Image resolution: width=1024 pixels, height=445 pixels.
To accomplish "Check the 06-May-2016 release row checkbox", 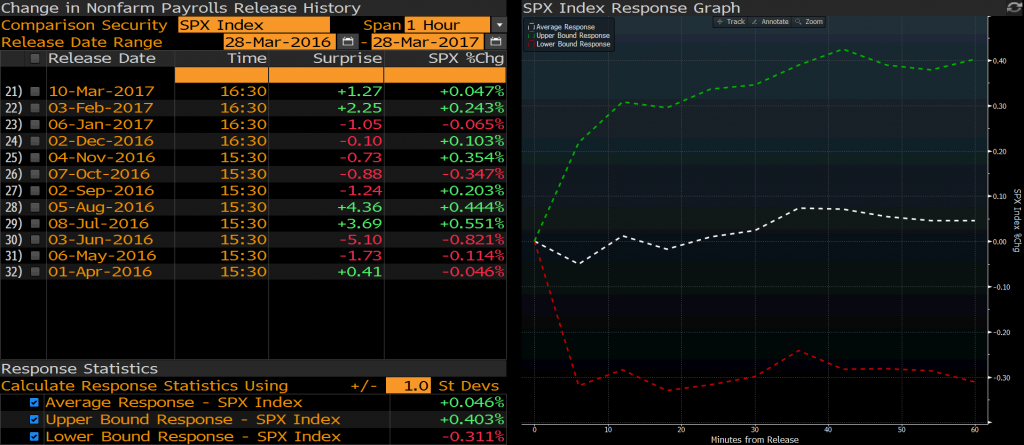I will 35,255.
